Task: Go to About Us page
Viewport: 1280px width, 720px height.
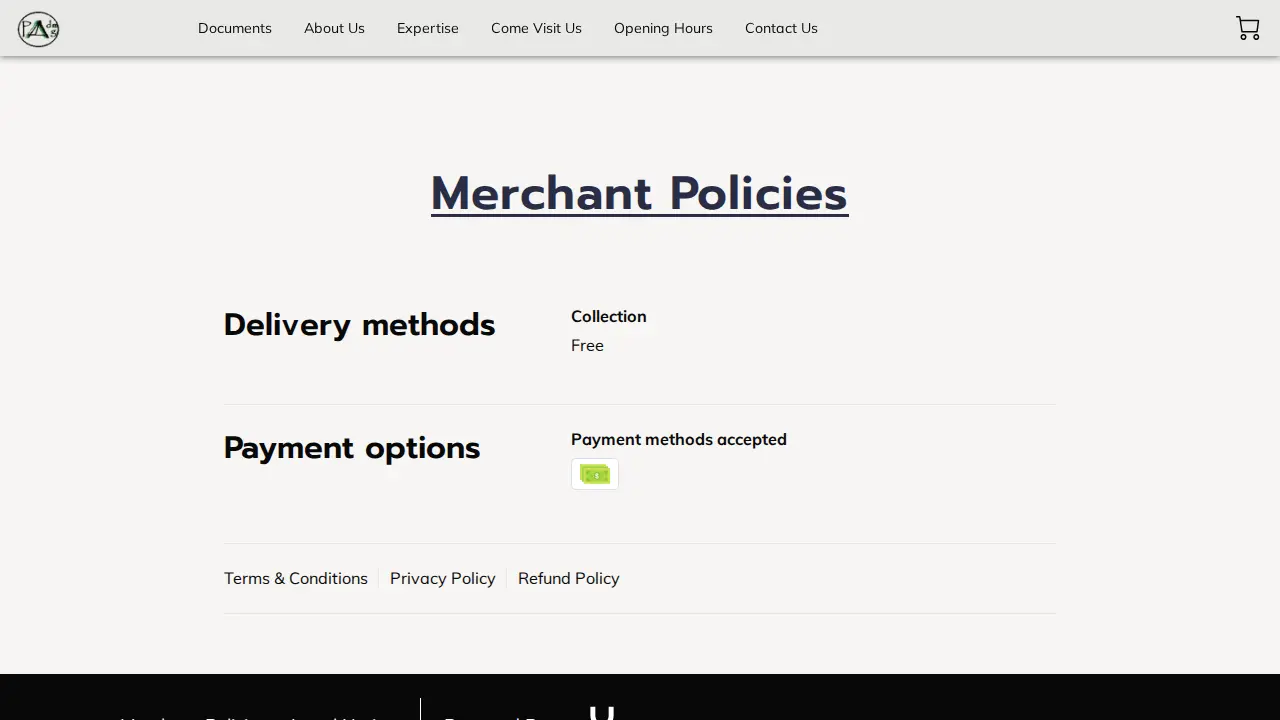Action: (x=334, y=28)
